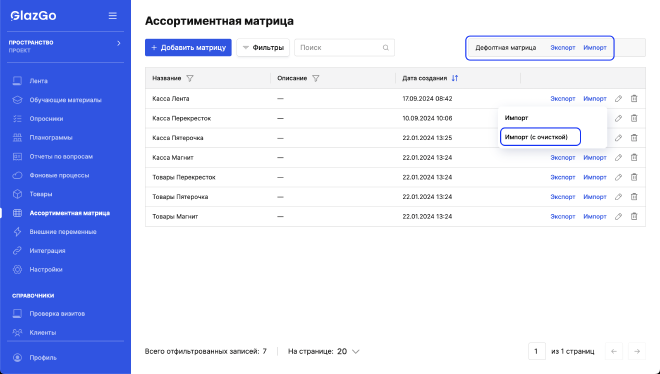Delete Товары Магнит row with trash icon
This screenshot has height=374, width=660.
pos(634,216)
